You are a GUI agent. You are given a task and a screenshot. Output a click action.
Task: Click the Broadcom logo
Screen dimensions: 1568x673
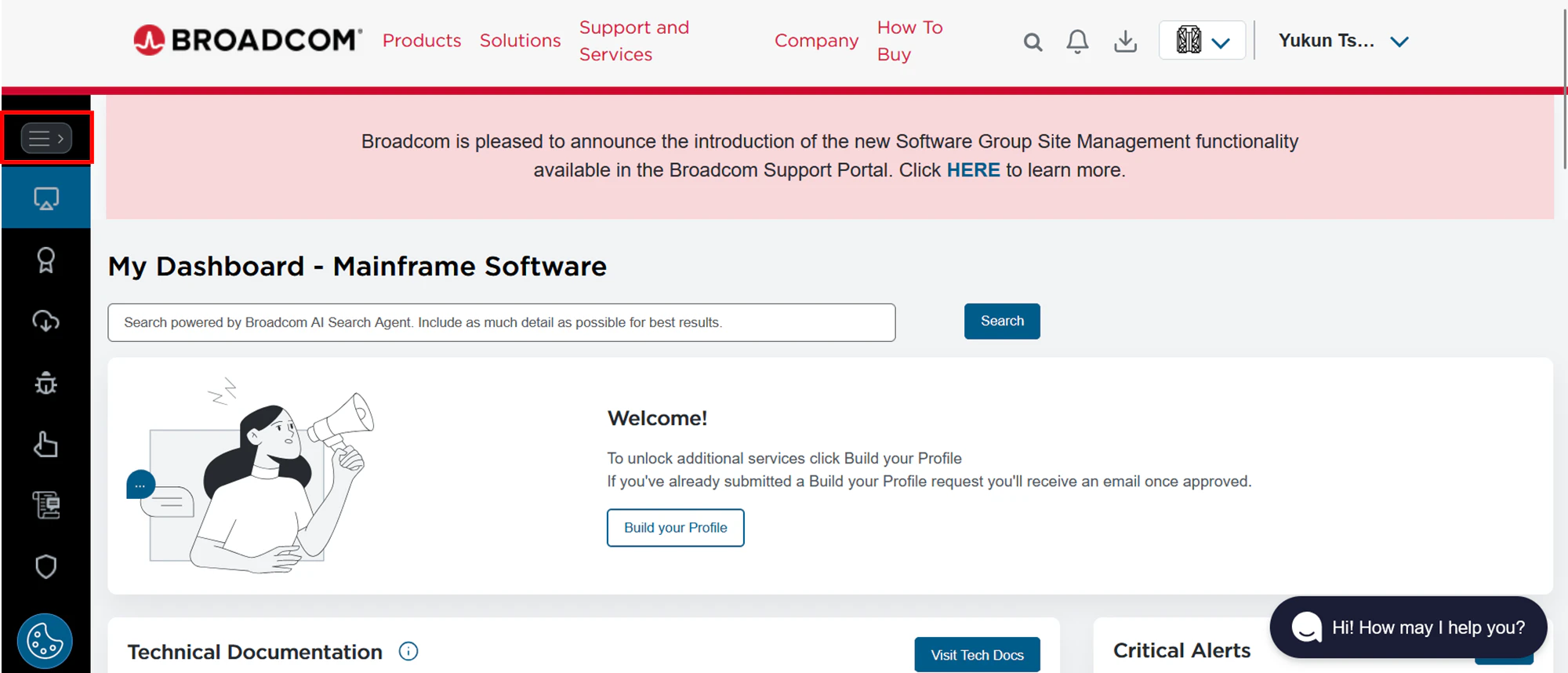248,40
